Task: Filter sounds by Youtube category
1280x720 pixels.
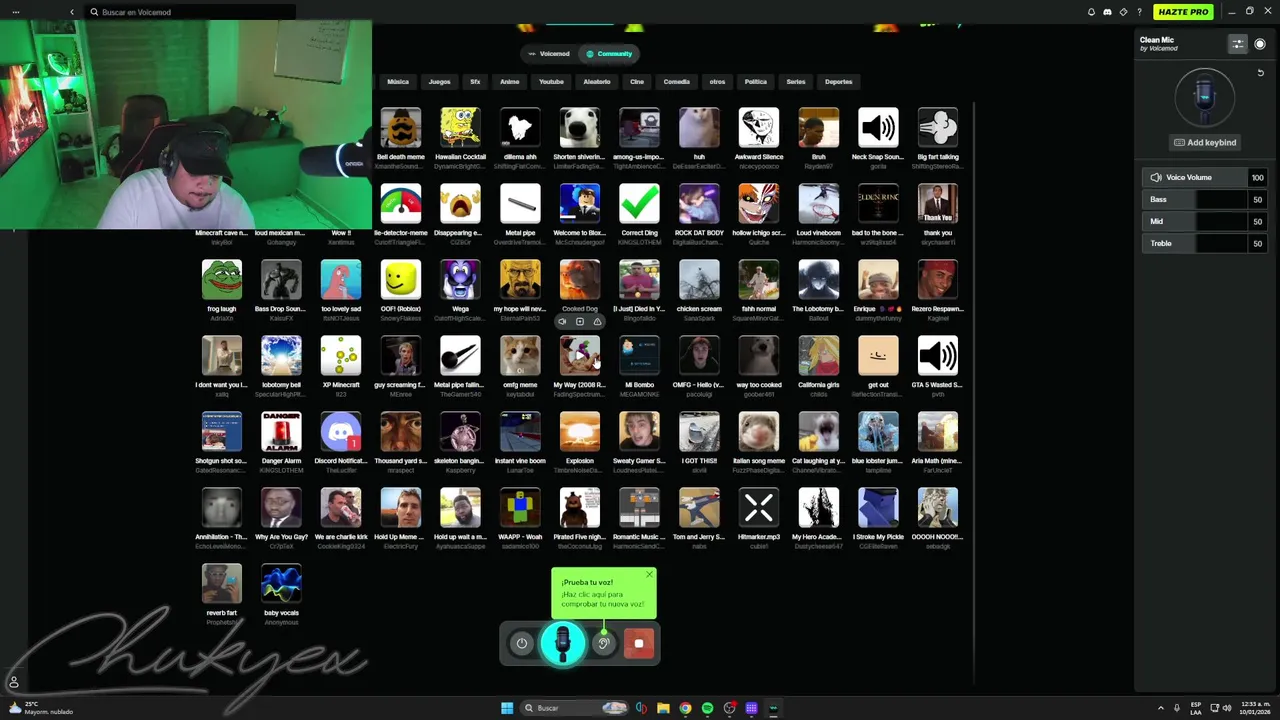Action: click(x=551, y=82)
